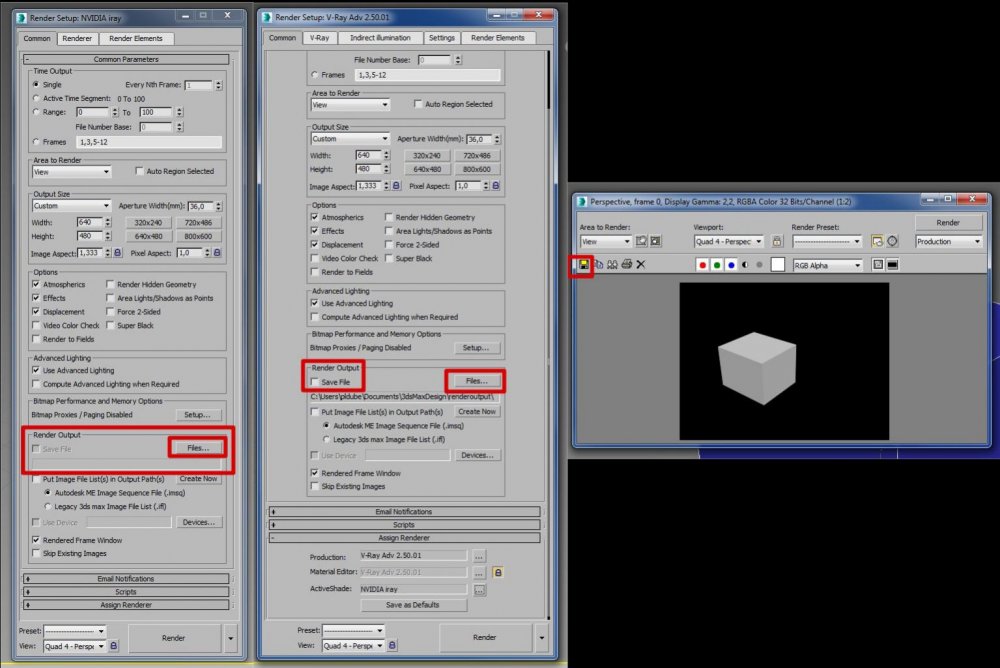Expand Email Notifications rollout in V-Ray window
1000x668 pixels.
(404, 512)
